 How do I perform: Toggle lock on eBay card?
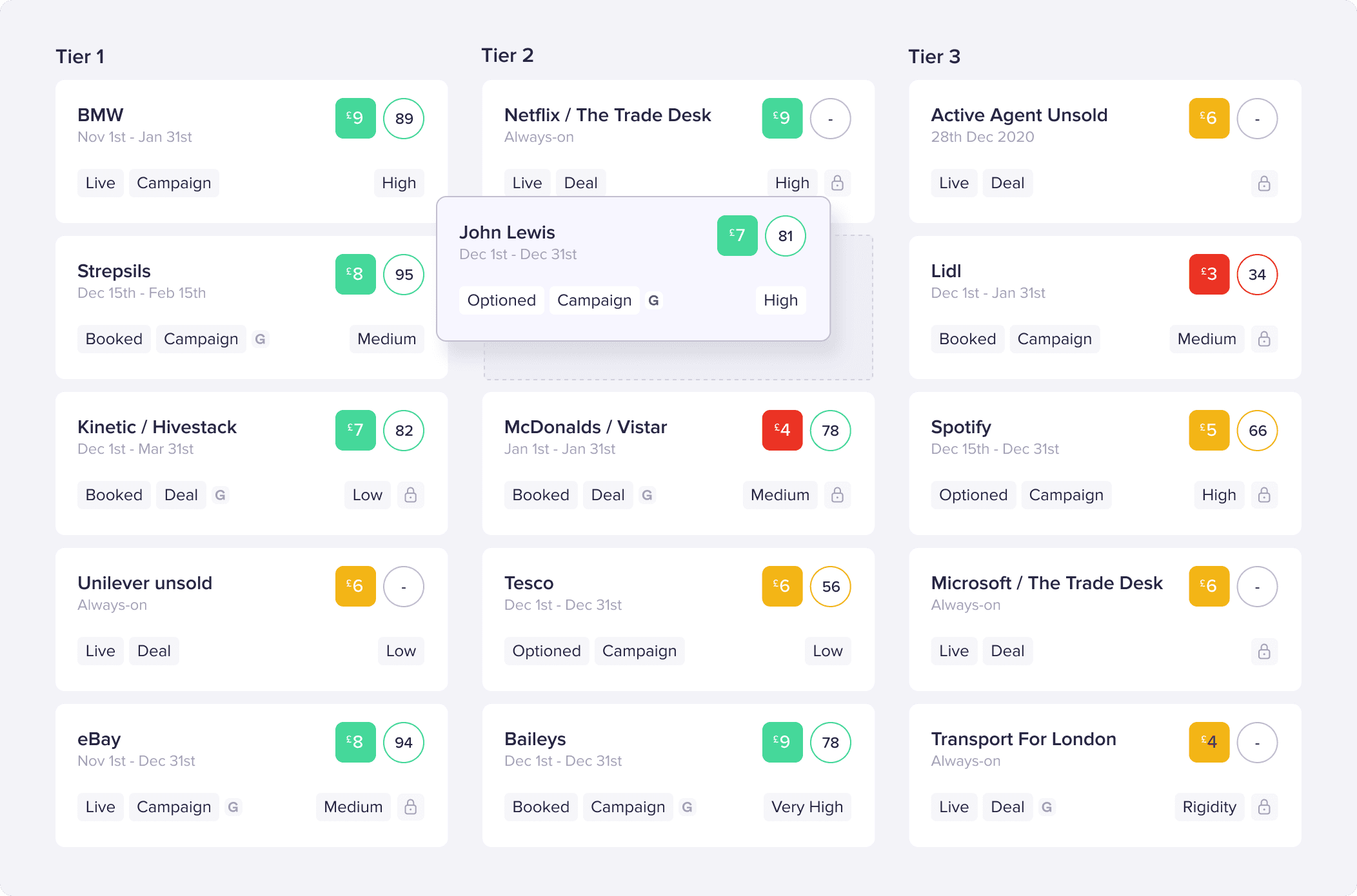[x=410, y=807]
